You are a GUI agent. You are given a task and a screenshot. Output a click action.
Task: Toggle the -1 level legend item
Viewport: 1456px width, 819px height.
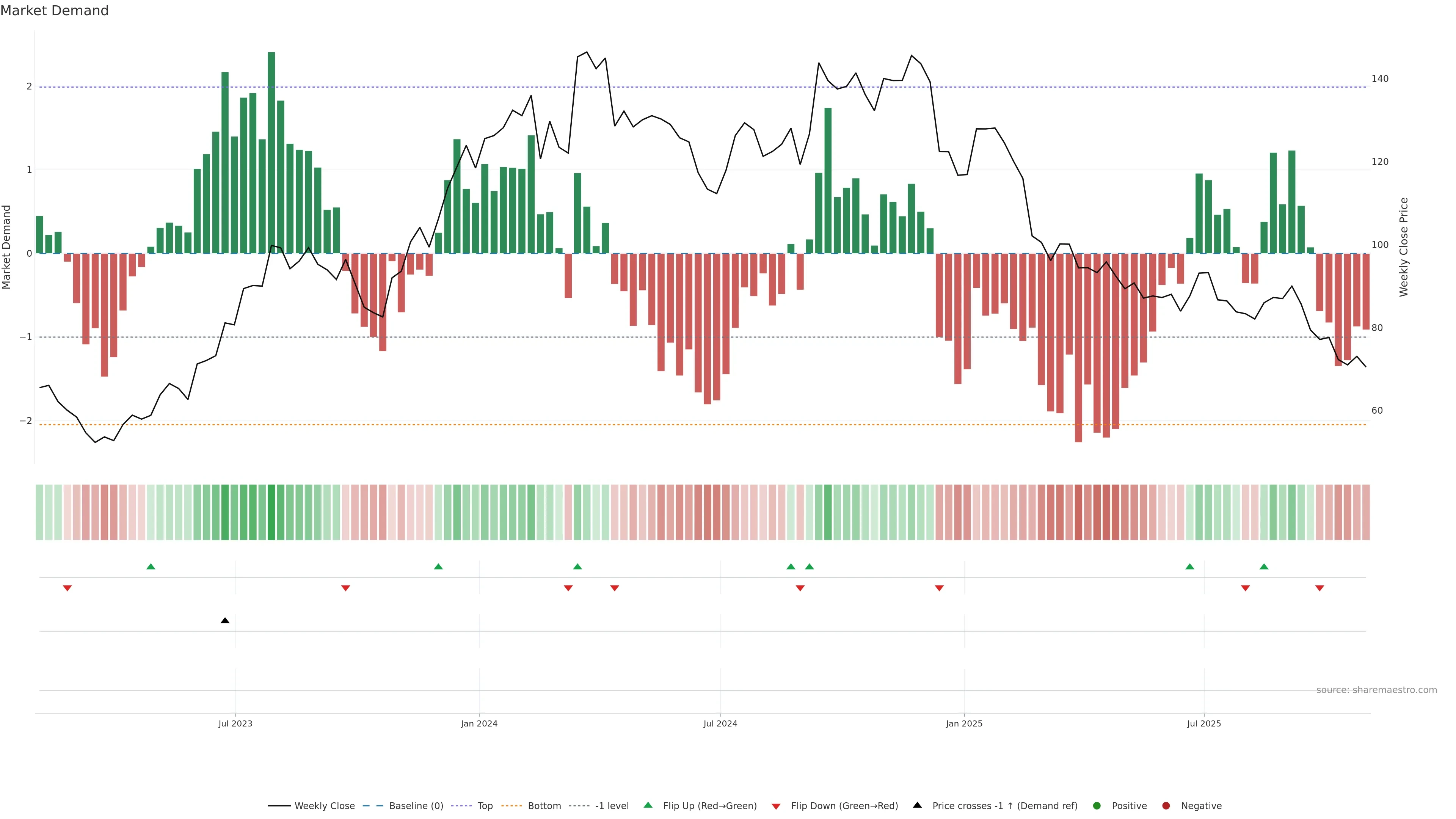point(612,806)
